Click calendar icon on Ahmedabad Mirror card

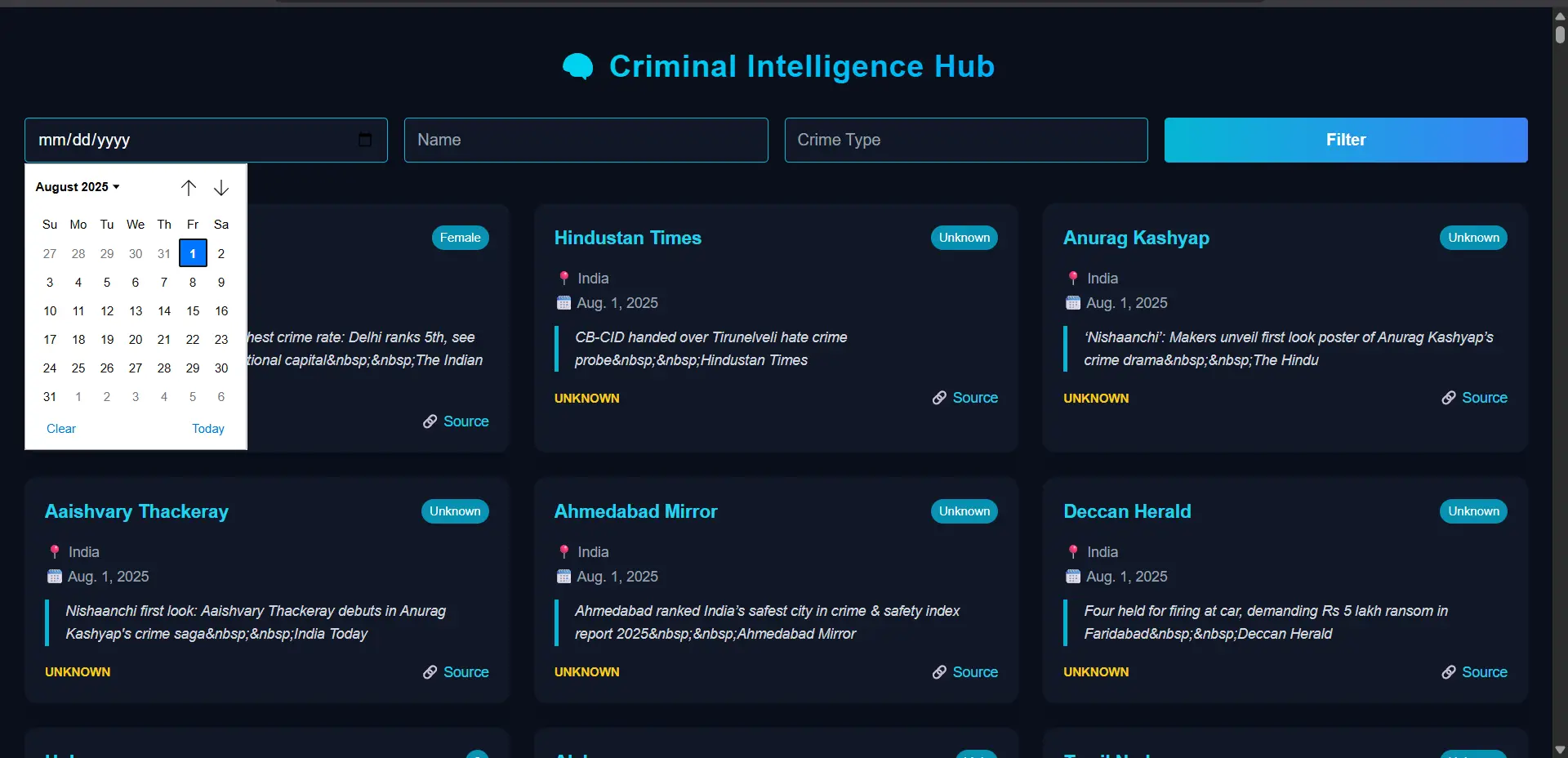(x=563, y=577)
